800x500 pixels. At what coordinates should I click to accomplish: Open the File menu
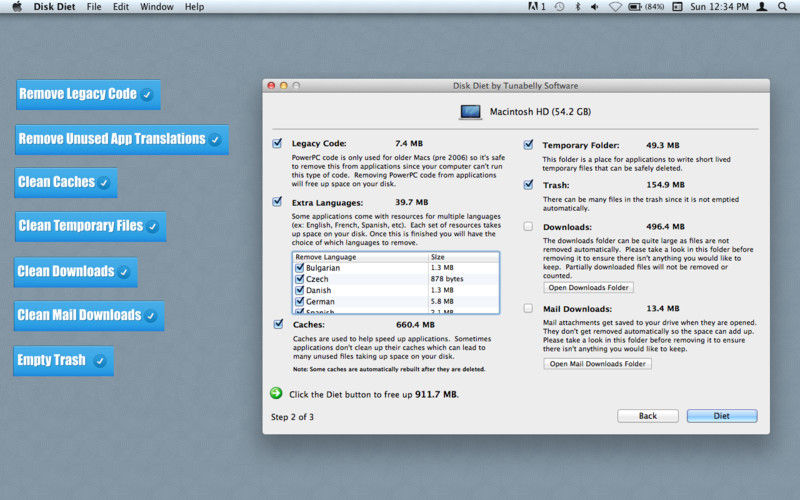(x=94, y=7)
